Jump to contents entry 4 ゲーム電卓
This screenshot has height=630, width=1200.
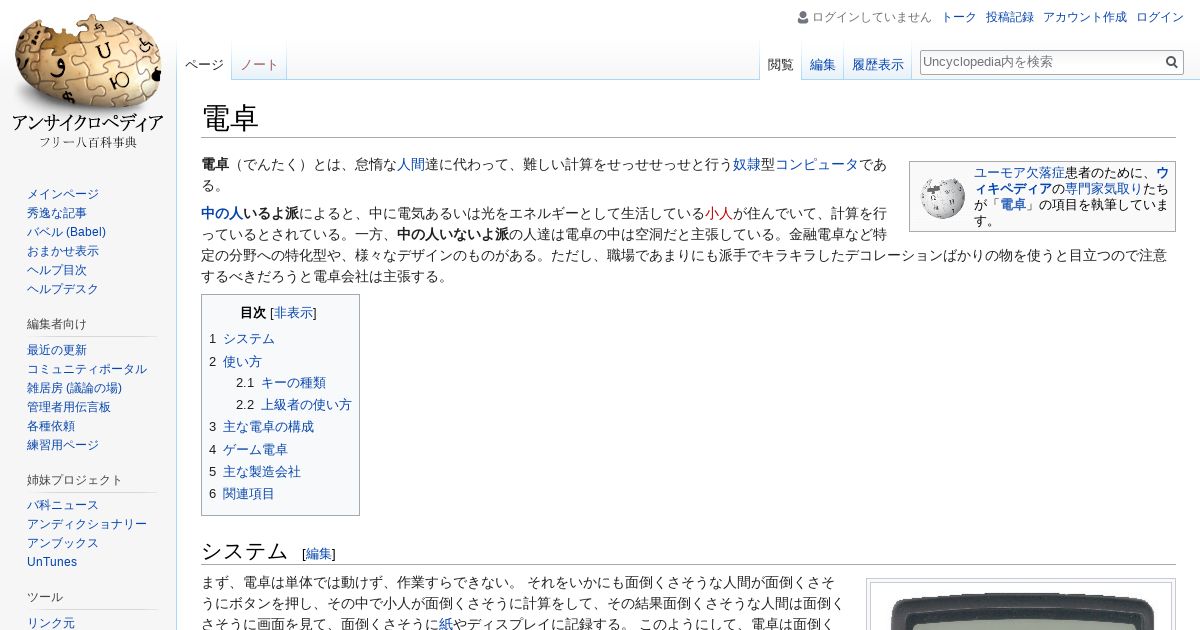[248, 449]
